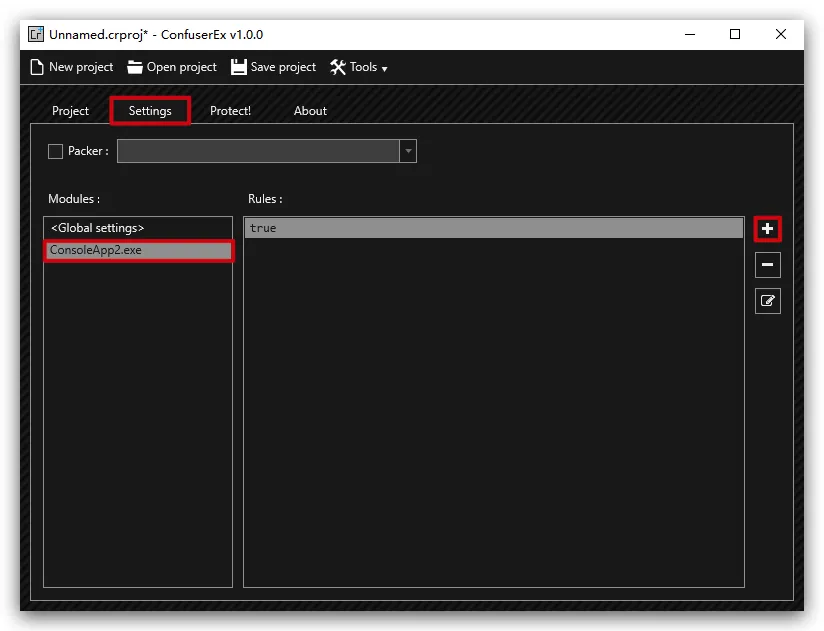Enable the Packer checkbox
Screen dimensions: 824x631
[56, 152]
